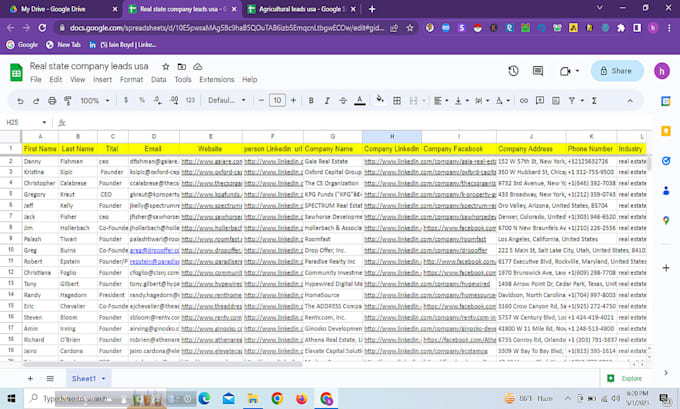Open the File menu
Screen dimensions: 680x409
click(x=36, y=79)
